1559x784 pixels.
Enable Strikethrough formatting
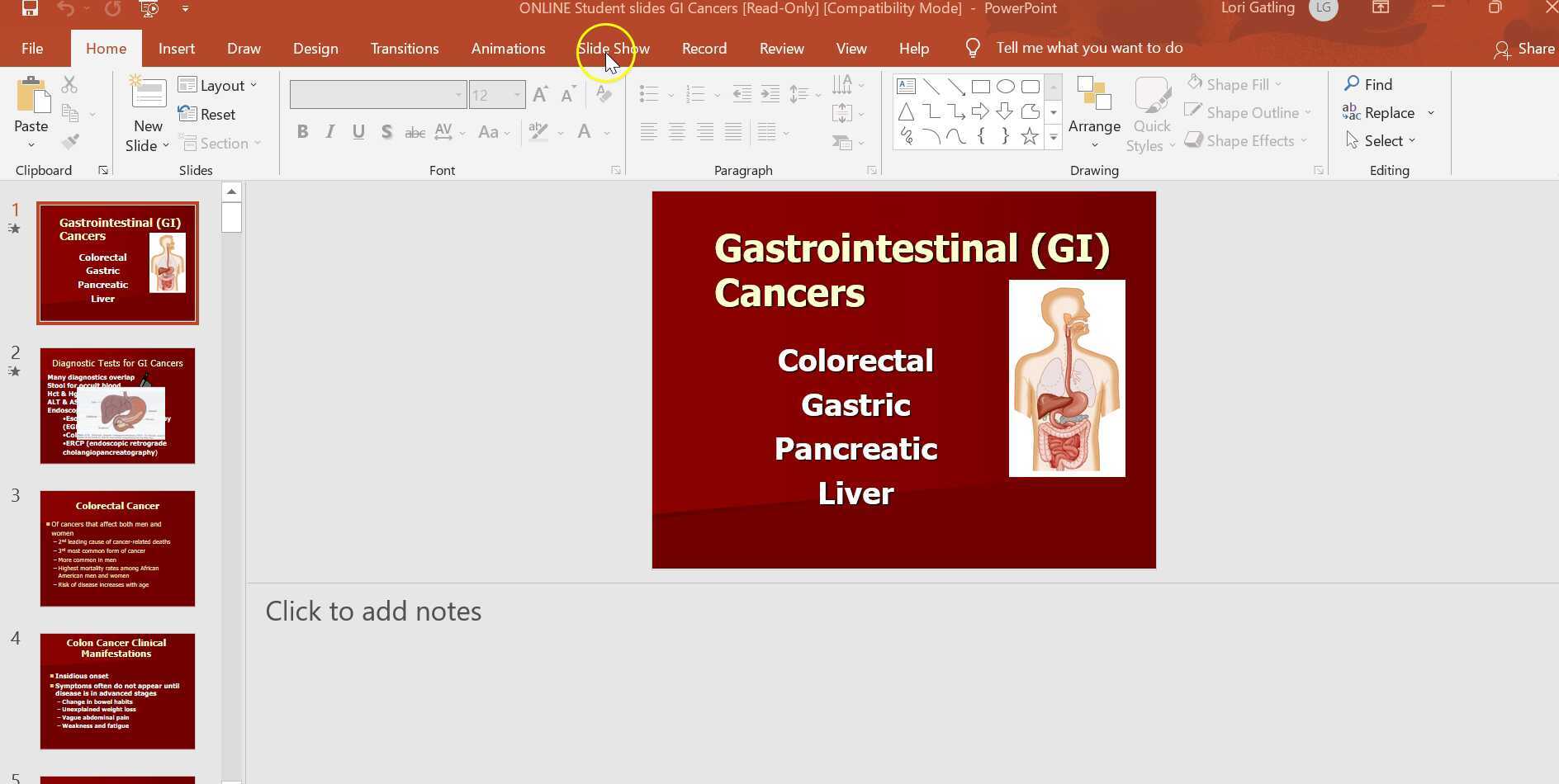tap(414, 131)
